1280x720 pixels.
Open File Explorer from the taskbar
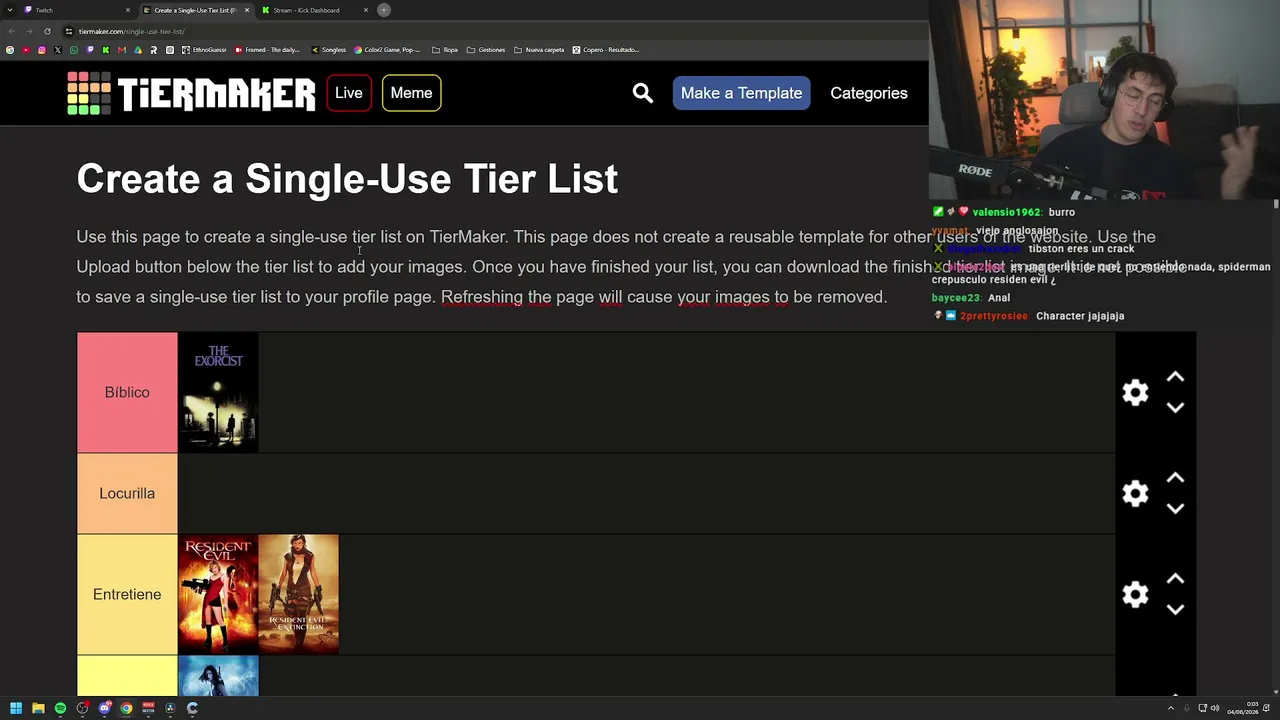click(x=38, y=708)
